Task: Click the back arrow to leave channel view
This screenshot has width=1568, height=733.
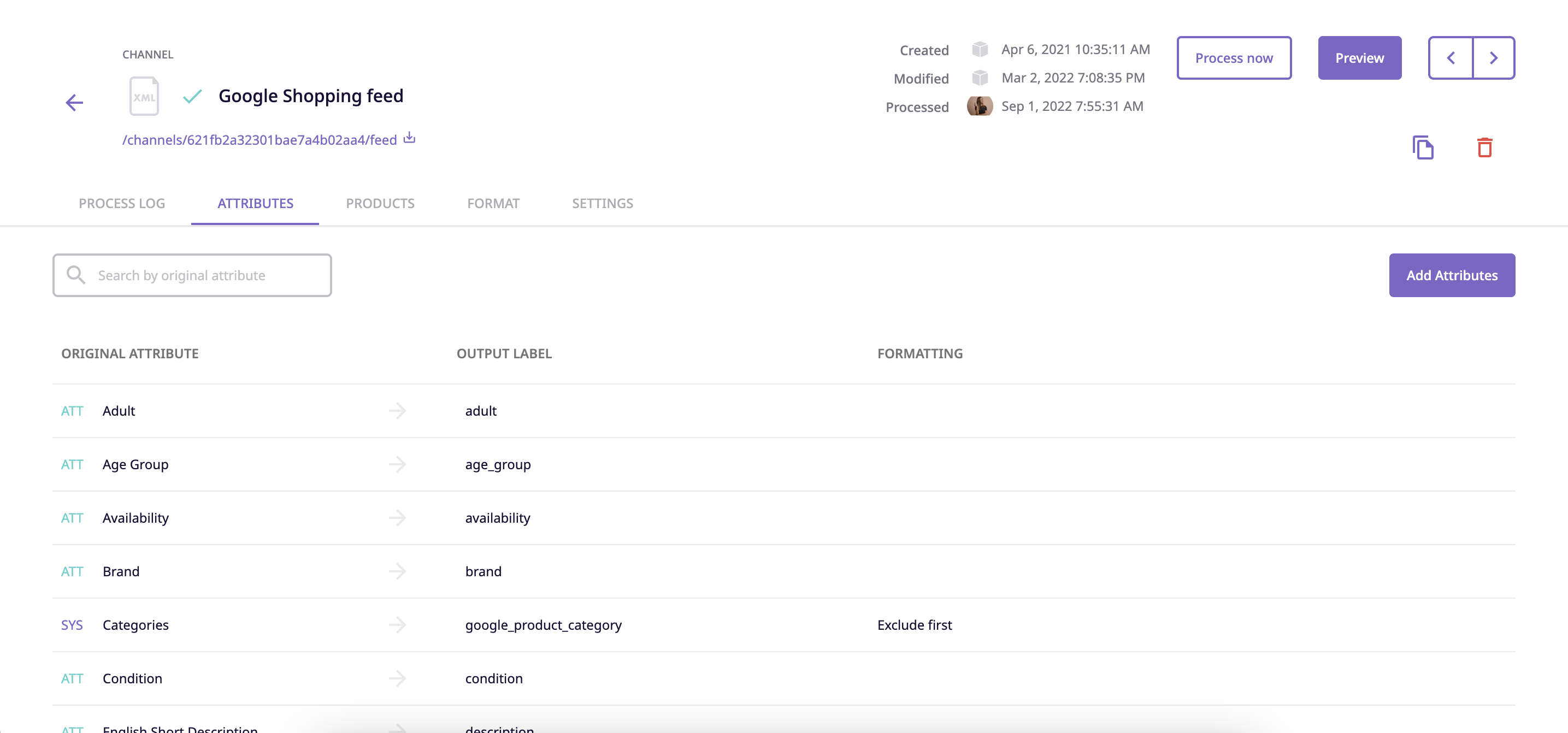Action: (x=75, y=102)
